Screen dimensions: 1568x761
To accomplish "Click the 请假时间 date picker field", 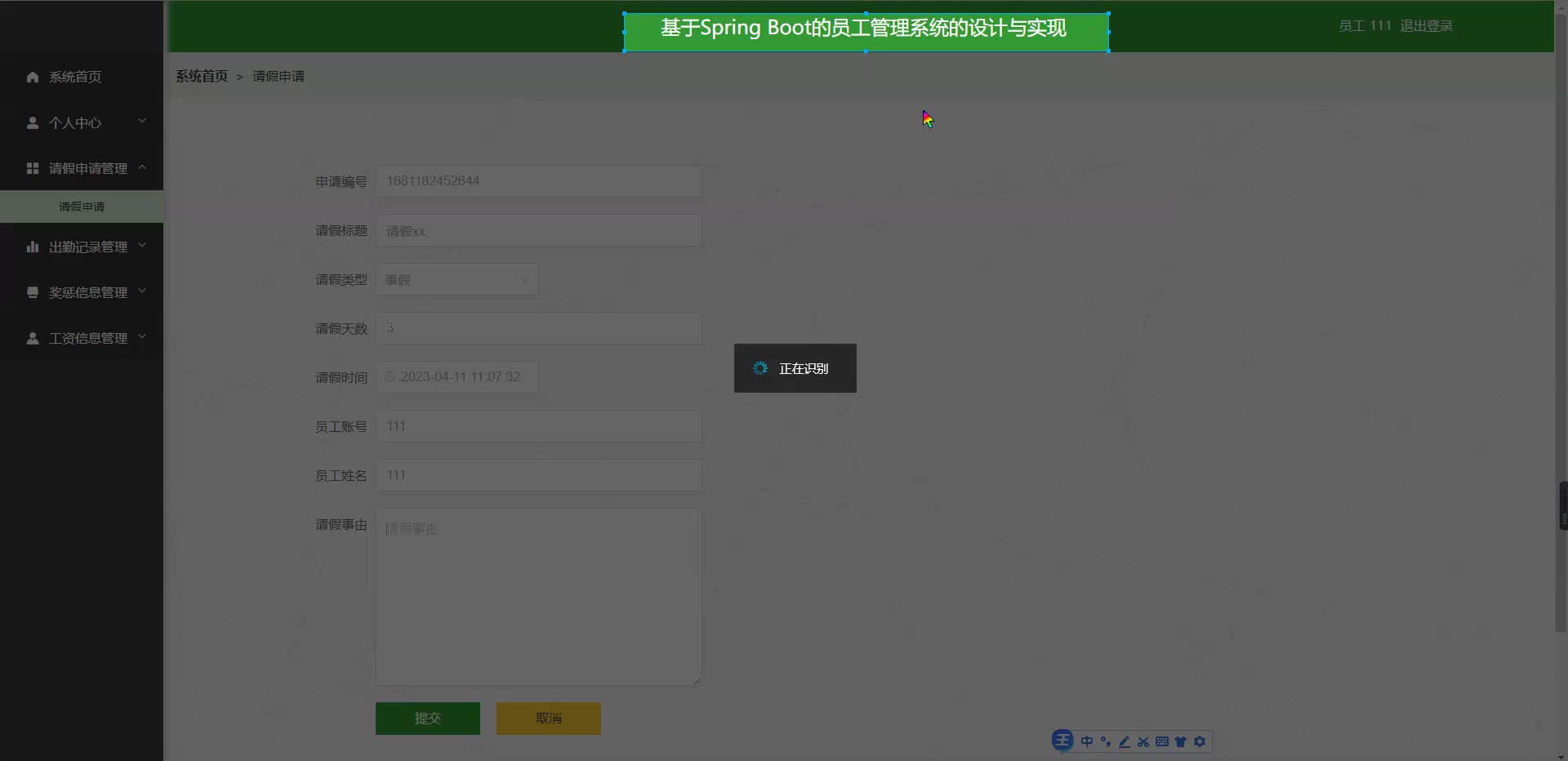I will tap(457, 377).
